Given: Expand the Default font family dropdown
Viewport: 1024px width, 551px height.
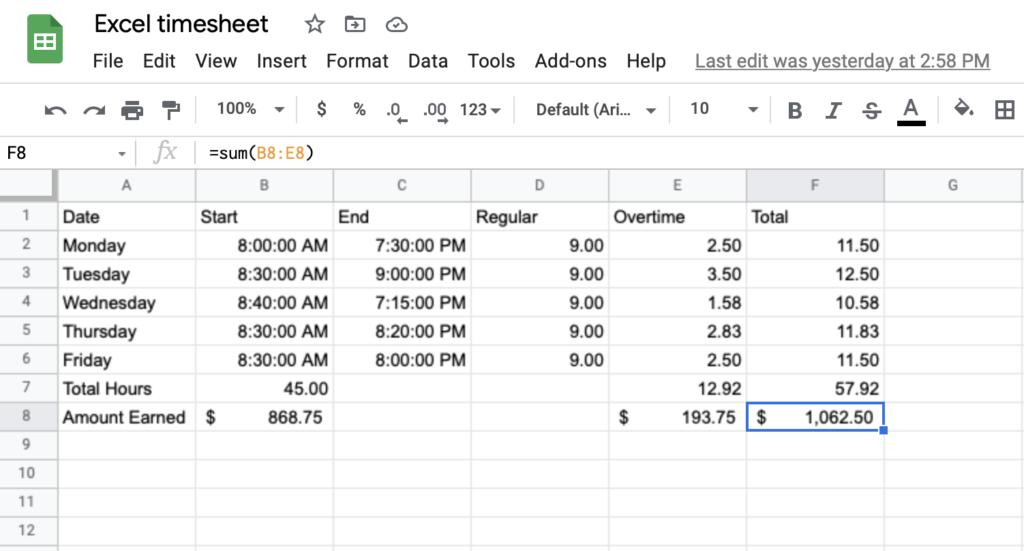Looking at the screenshot, I should pyautogui.click(x=596, y=110).
